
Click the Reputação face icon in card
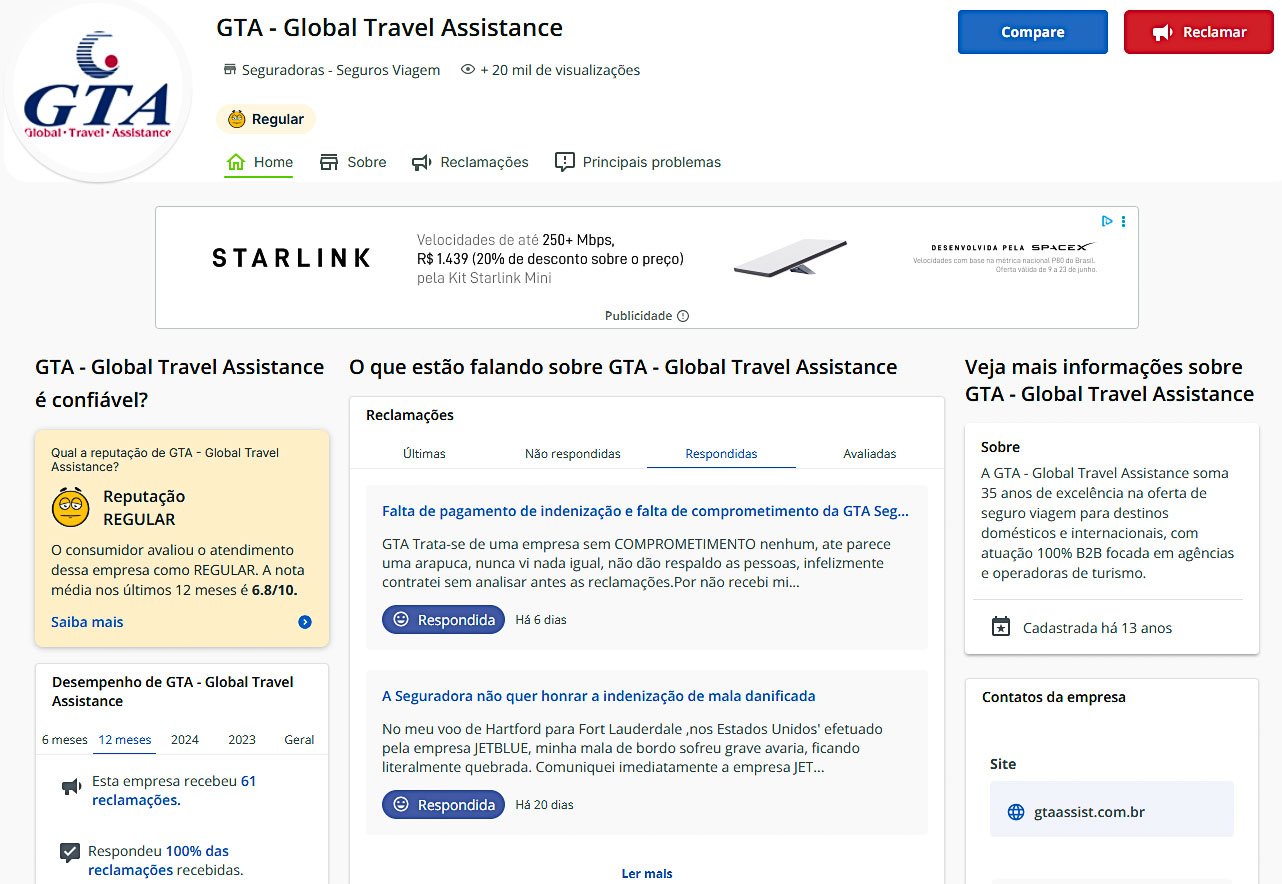pyautogui.click(x=71, y=508)
